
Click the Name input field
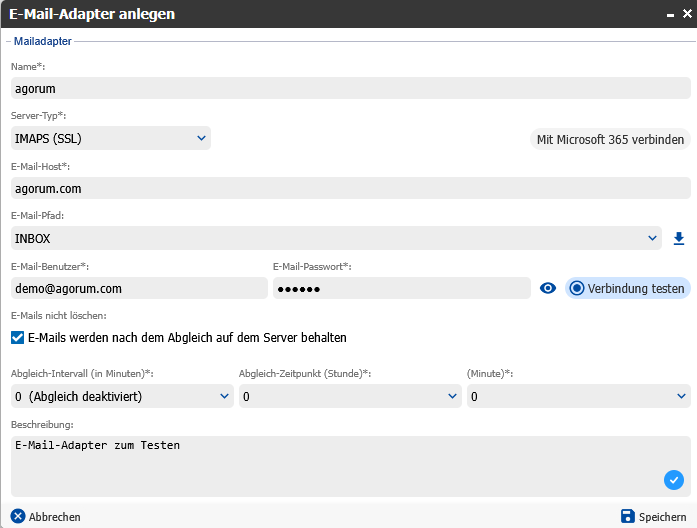(x=350, y=88)
